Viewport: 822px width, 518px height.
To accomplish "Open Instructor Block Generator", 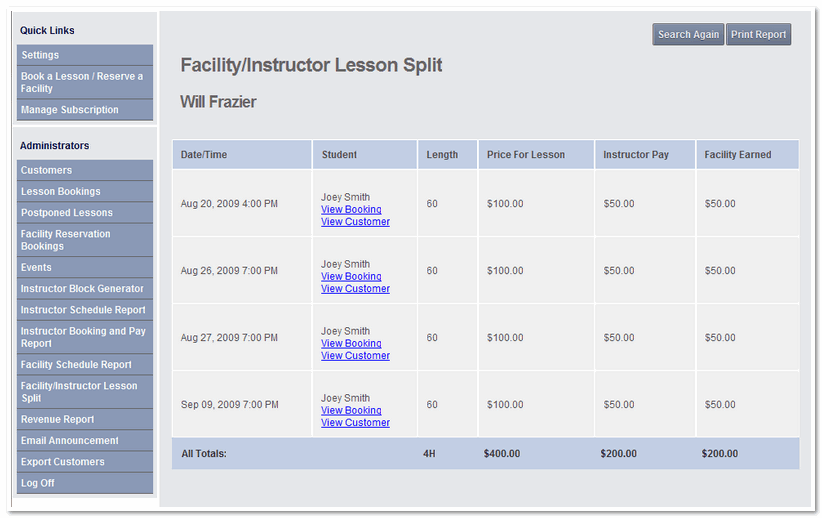I will (85, 289).
